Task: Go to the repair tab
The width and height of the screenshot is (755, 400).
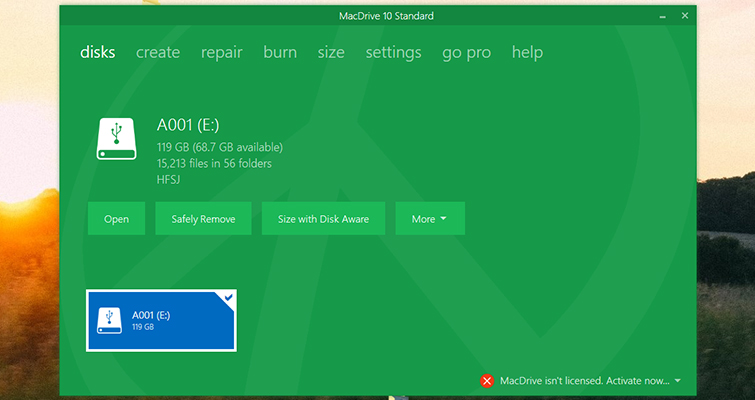Action: click(221, 53)
